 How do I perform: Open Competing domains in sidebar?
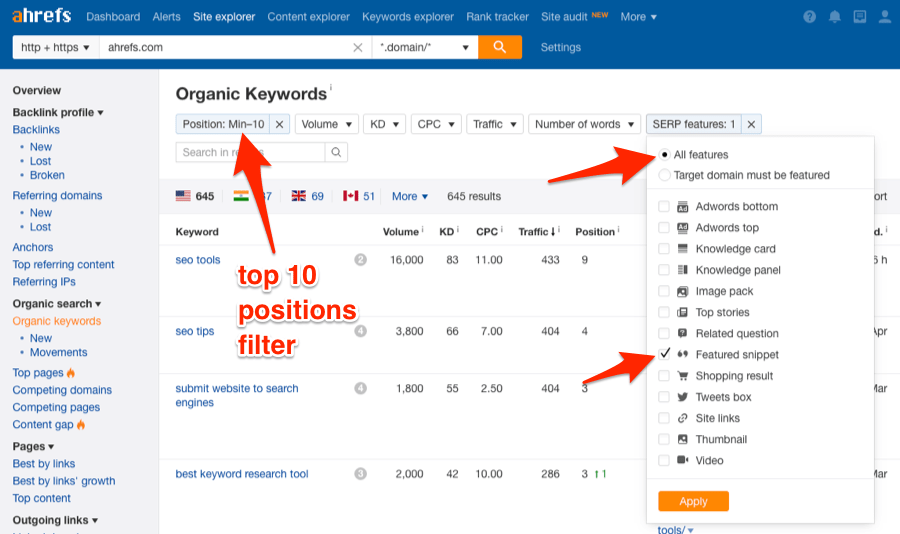[62, 390]
